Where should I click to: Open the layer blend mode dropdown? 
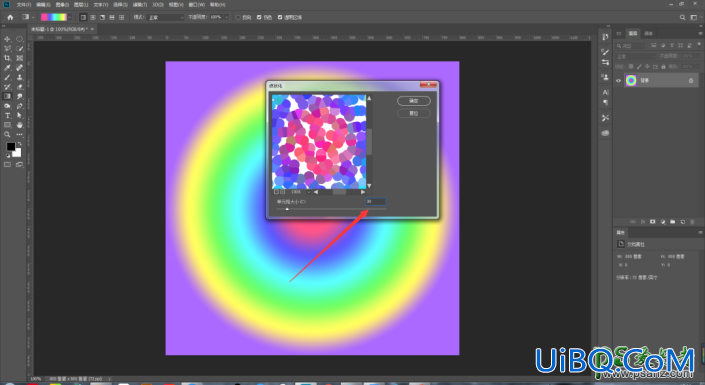coord(636,56)
